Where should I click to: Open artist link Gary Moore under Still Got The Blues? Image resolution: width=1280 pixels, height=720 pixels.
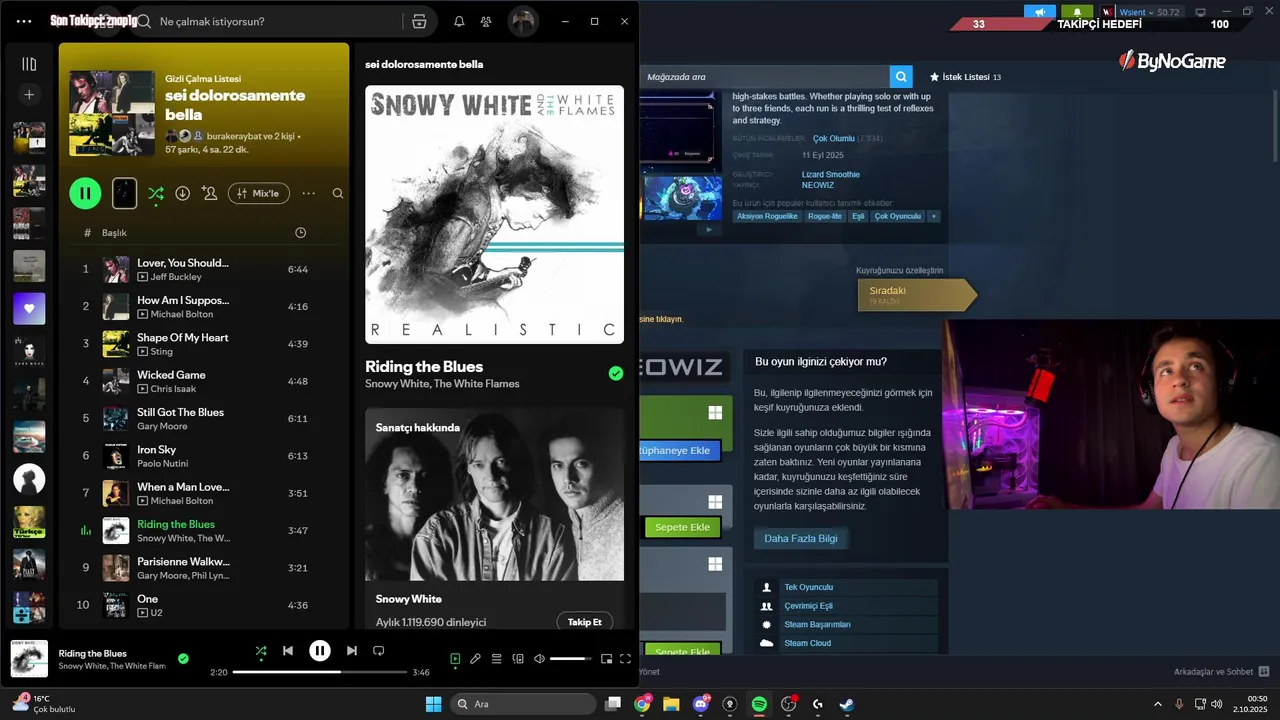point(163,426)
